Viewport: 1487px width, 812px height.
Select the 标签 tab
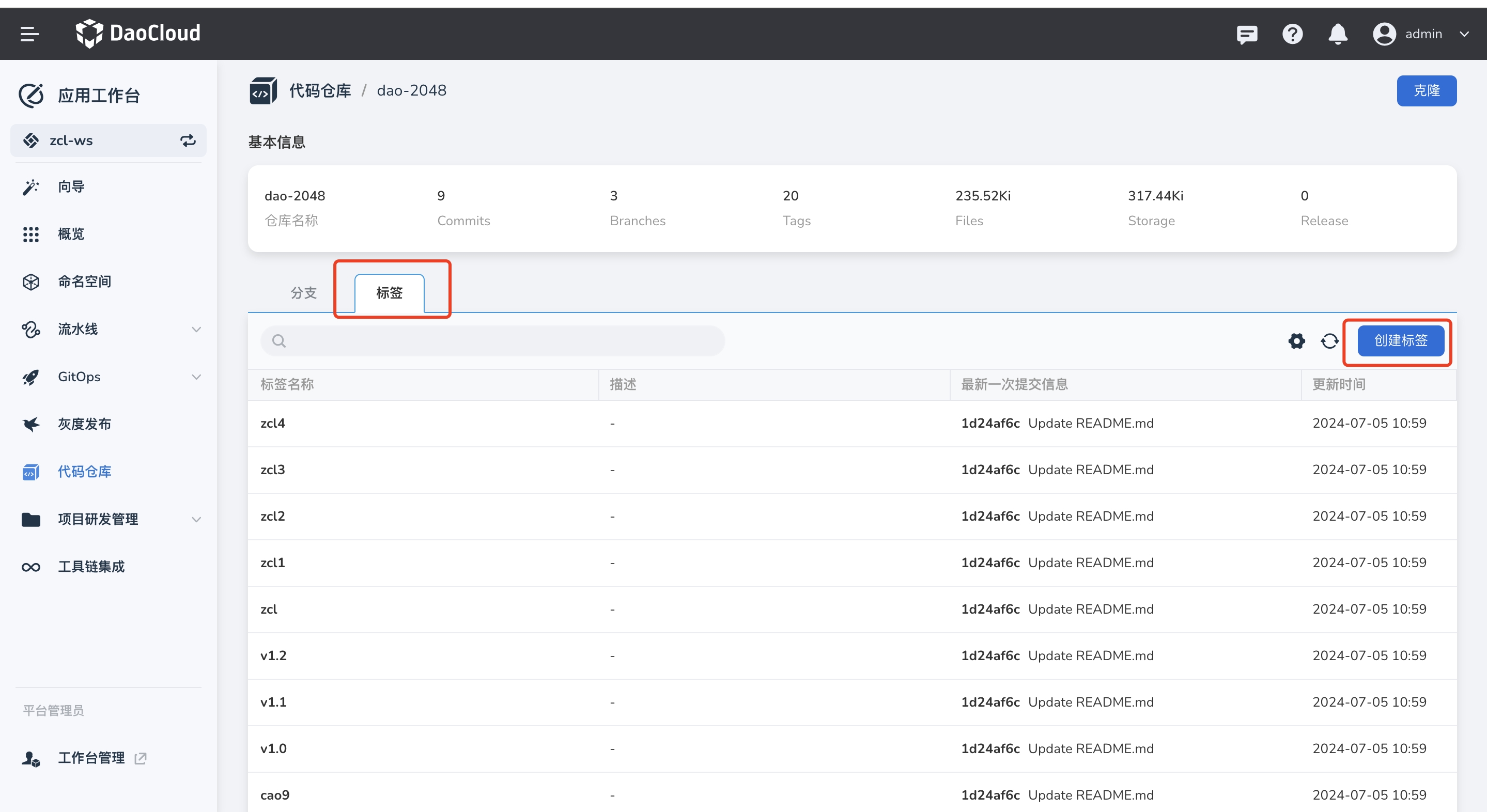(x=389, y=293)
